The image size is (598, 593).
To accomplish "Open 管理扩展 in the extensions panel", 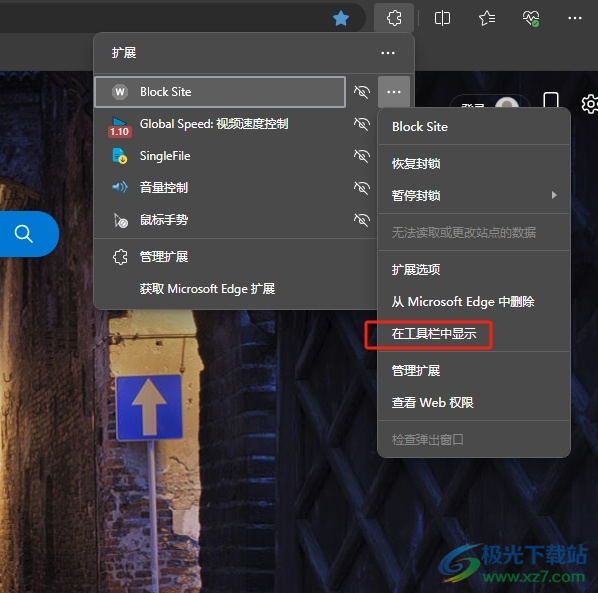I will [x=235, y=257].
